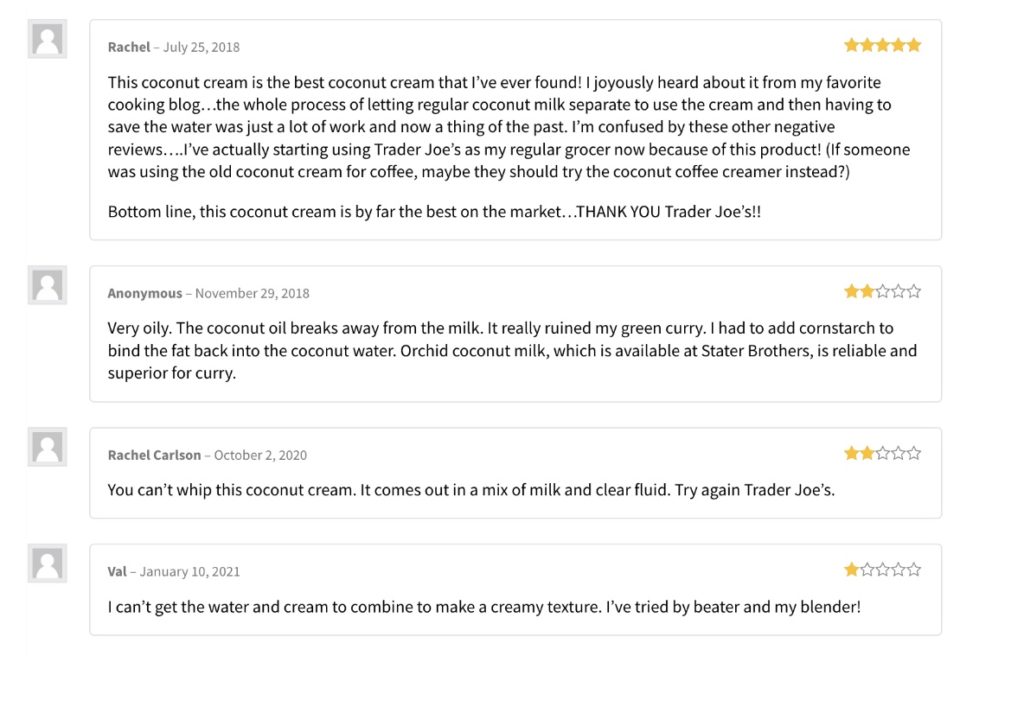Click Rachel's avatar icon

click(47, 39)
